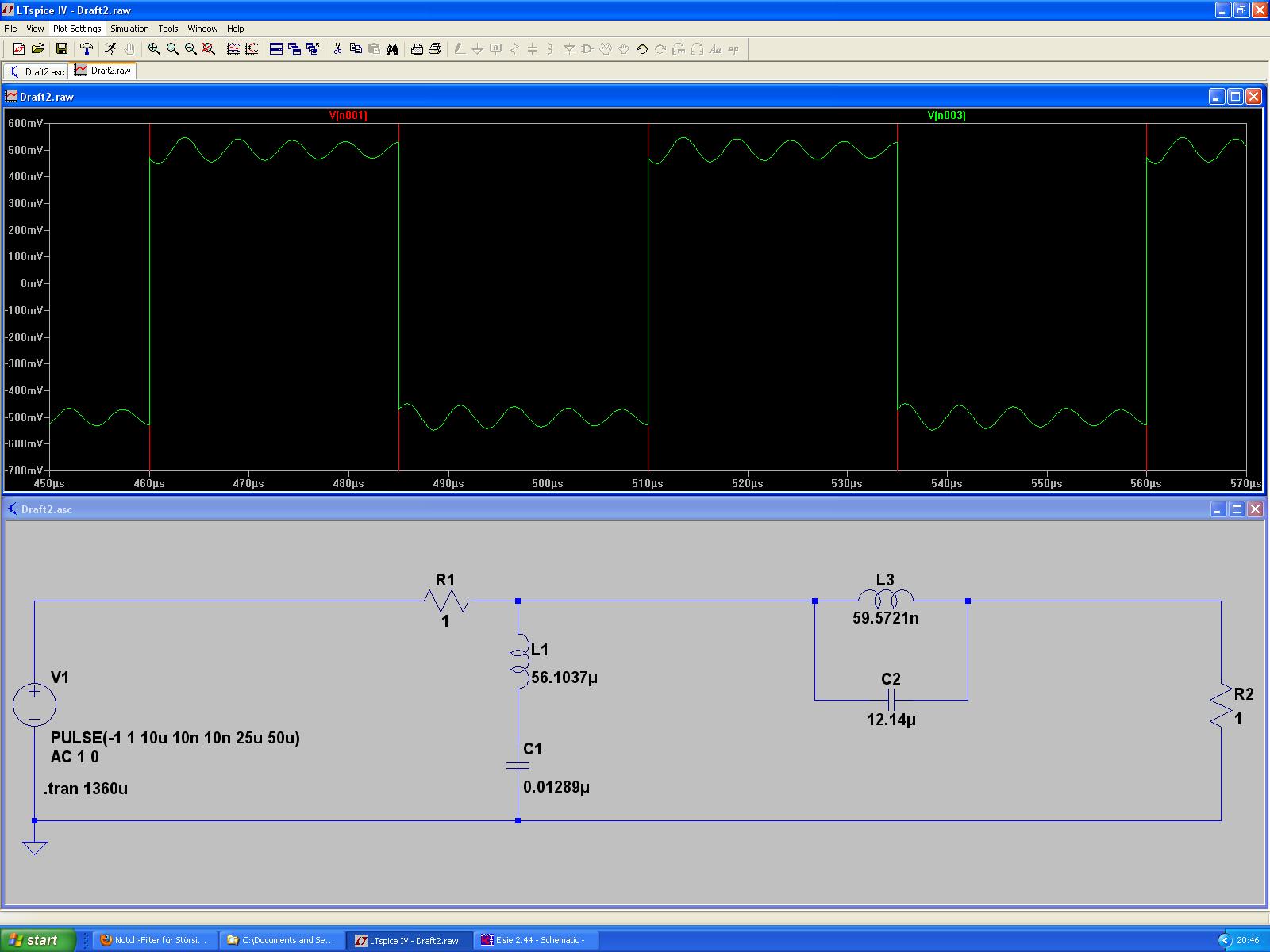Click the Text Aa tool icon
Viewport: 1270px width, 952px height.
(x=715, y=49)
